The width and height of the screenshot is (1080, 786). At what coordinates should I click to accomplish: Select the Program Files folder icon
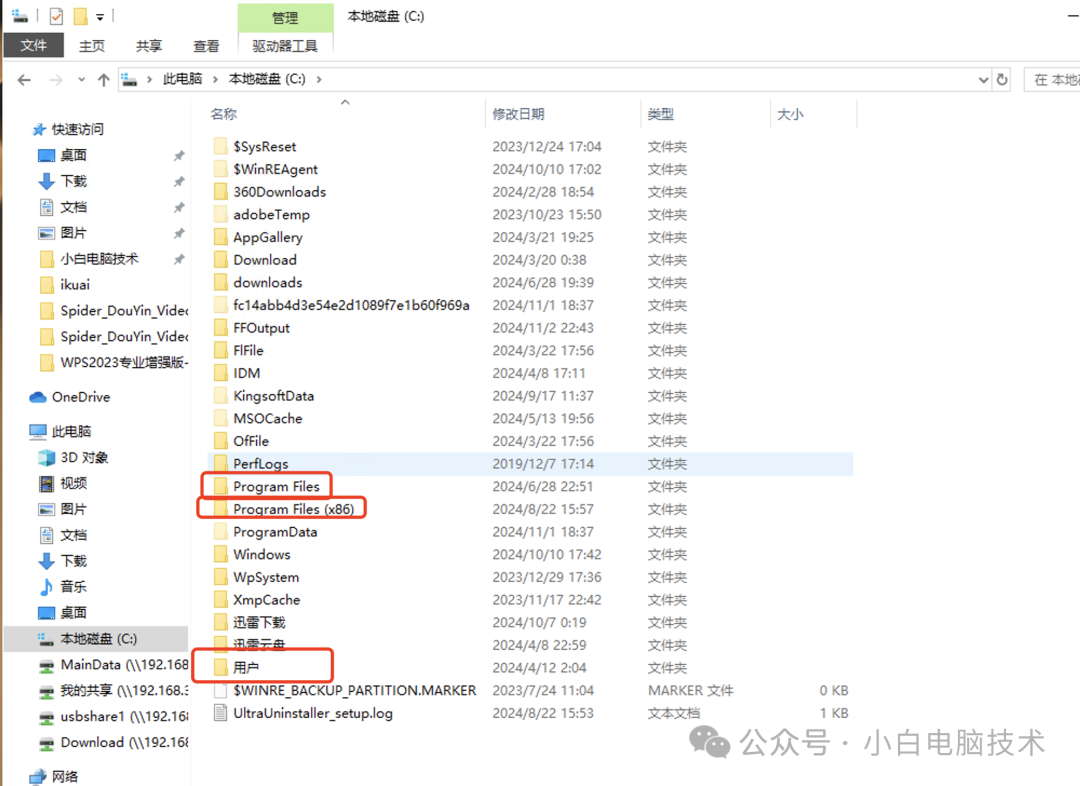point(220,486)
